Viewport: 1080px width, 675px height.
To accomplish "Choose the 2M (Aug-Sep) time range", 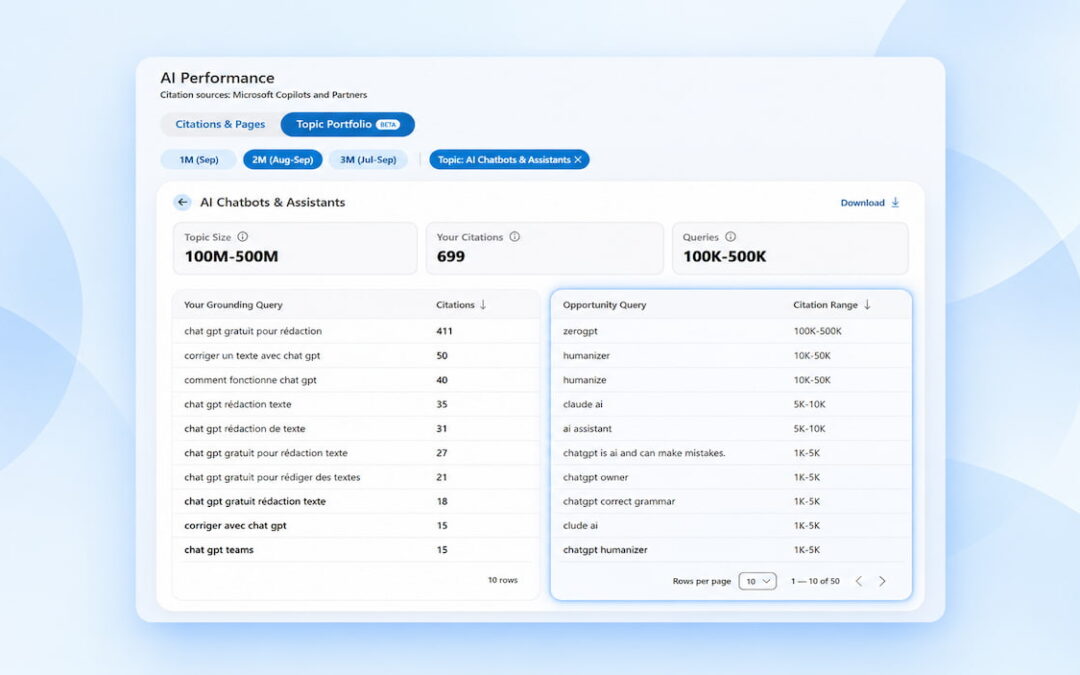I will 282,160.
